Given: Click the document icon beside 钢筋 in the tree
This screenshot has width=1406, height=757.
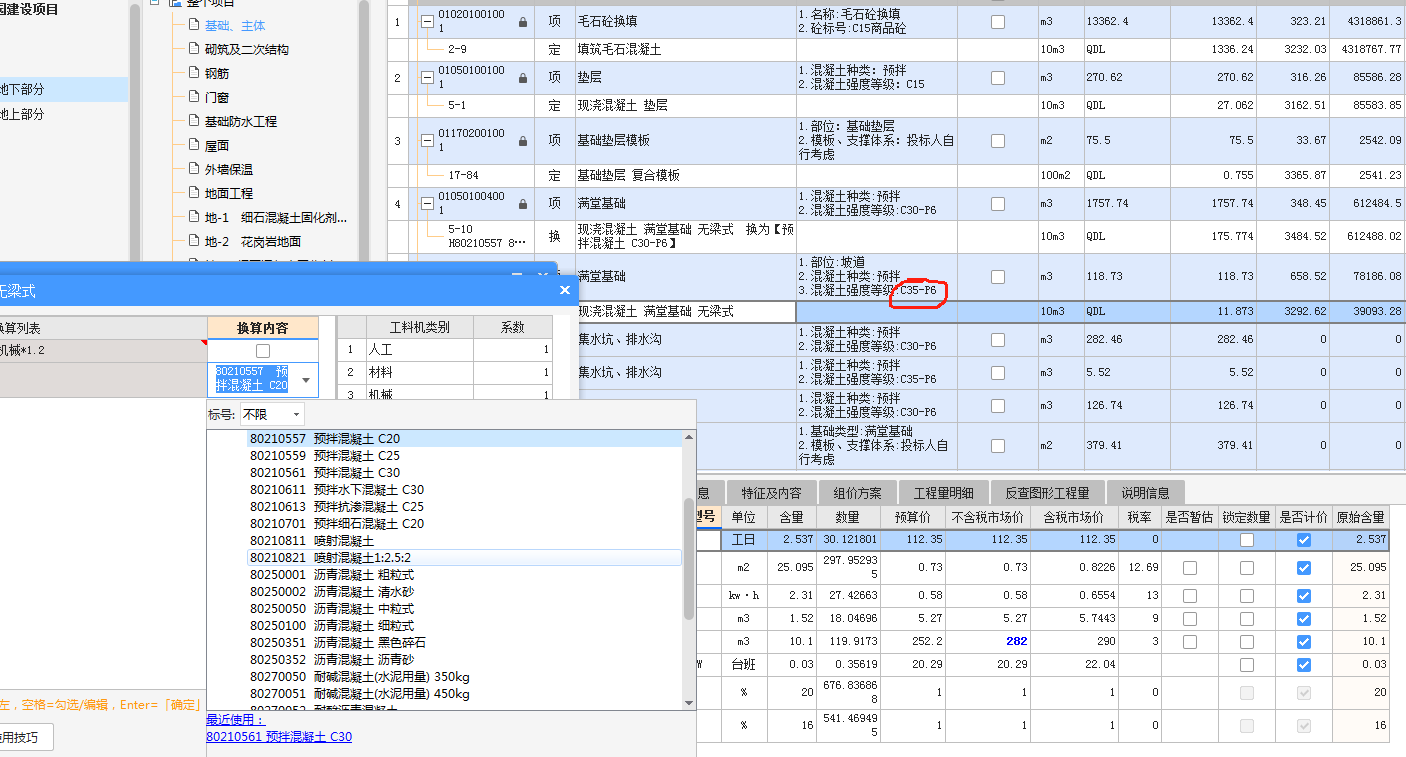Looking at the screenshot, I should (195, 73).
